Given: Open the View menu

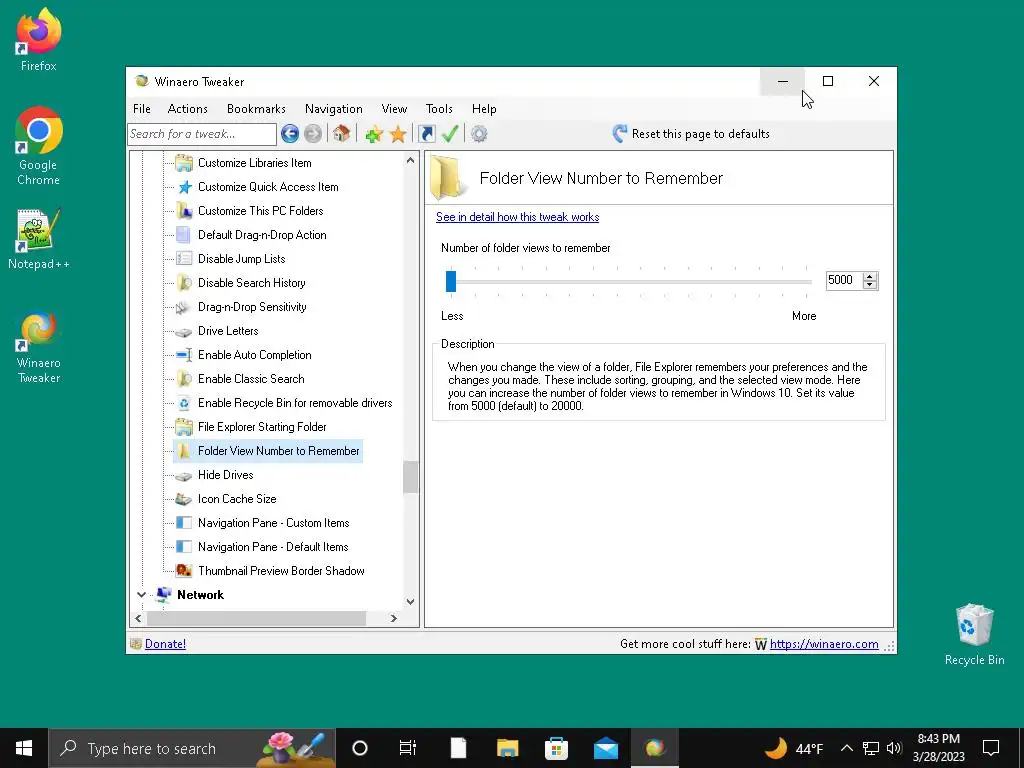Looking at the screenshot, I should [394, 109].
